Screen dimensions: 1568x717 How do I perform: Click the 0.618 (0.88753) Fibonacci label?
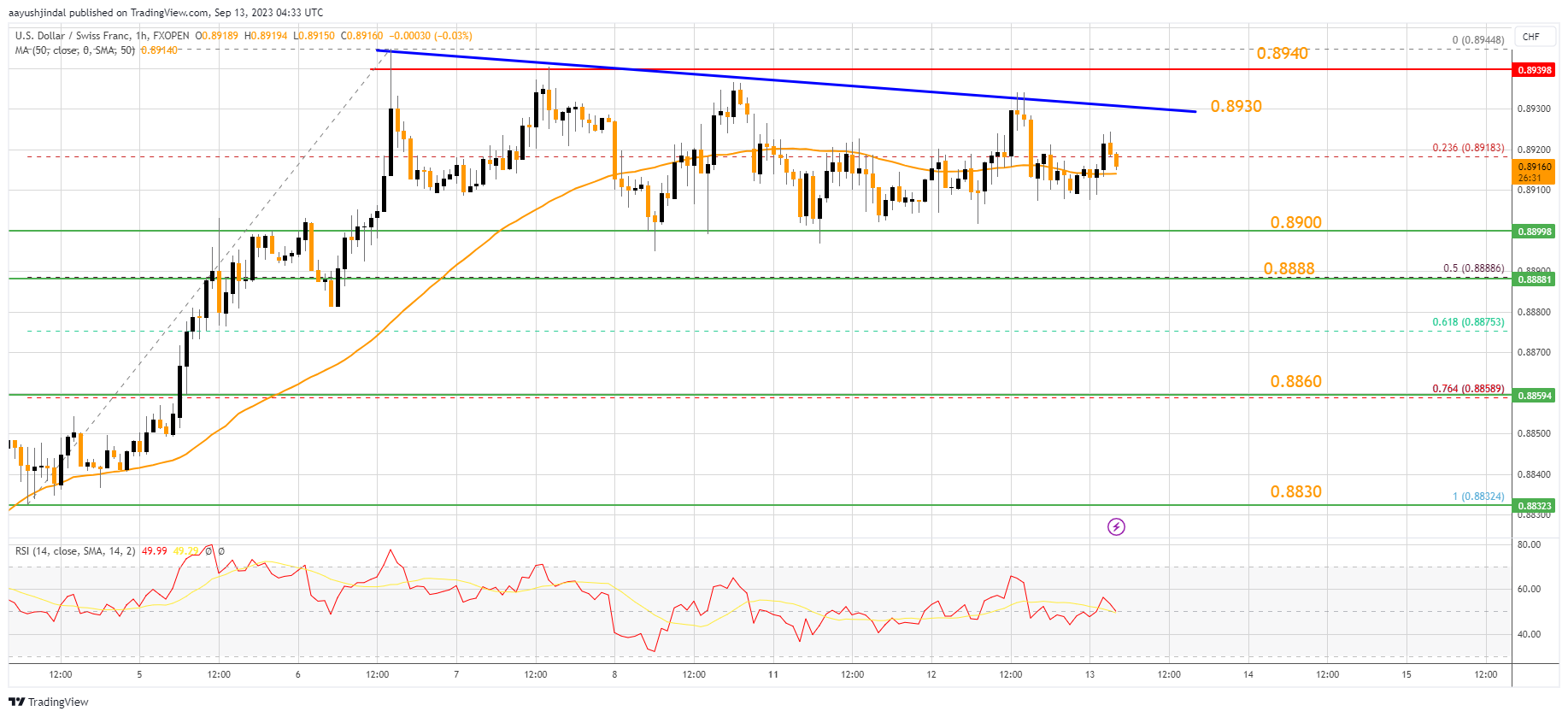[x=1468, y=322]
